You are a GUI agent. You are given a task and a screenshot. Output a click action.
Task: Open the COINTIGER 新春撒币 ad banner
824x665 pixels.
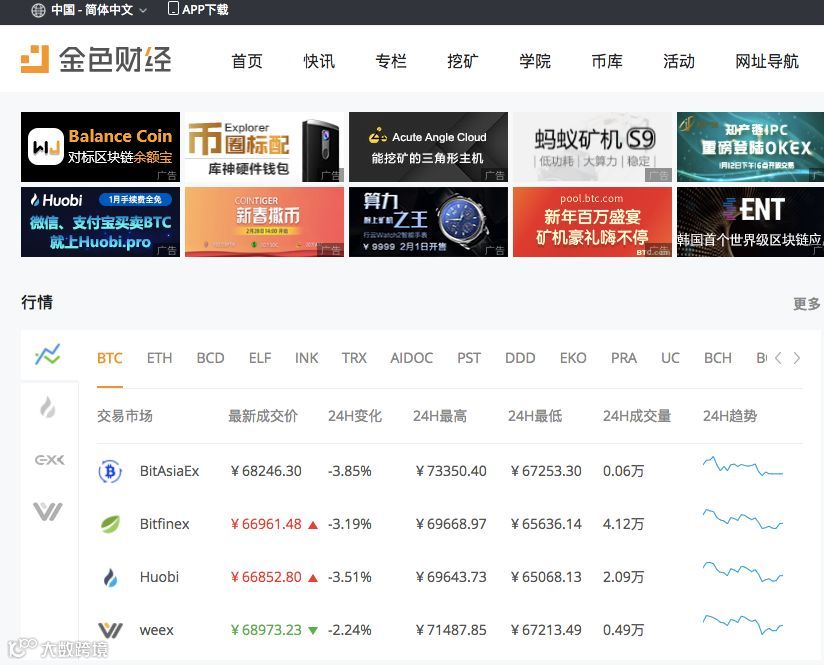coord(264,222)
